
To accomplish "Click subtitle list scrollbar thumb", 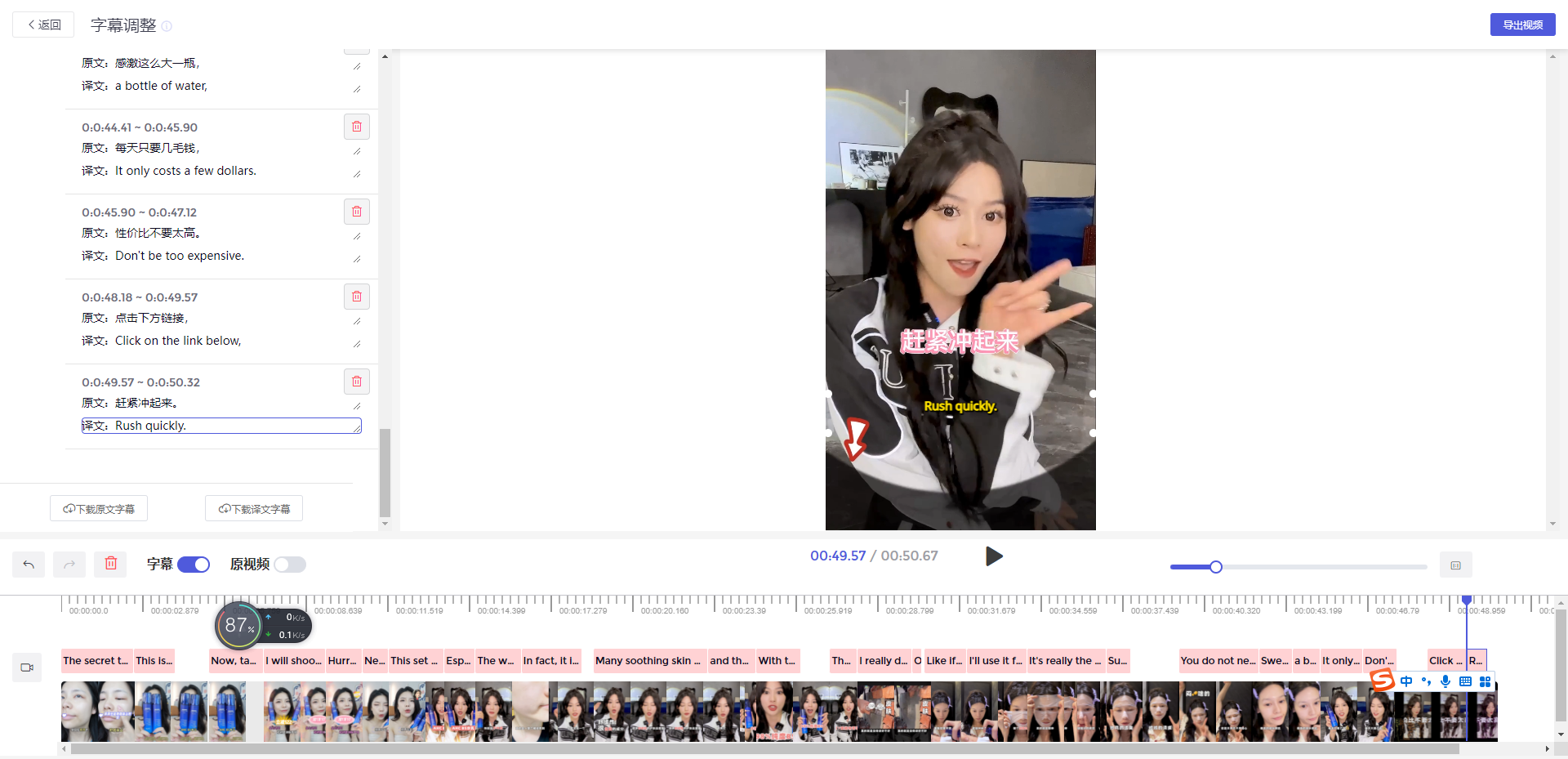I will click(385, 473).
